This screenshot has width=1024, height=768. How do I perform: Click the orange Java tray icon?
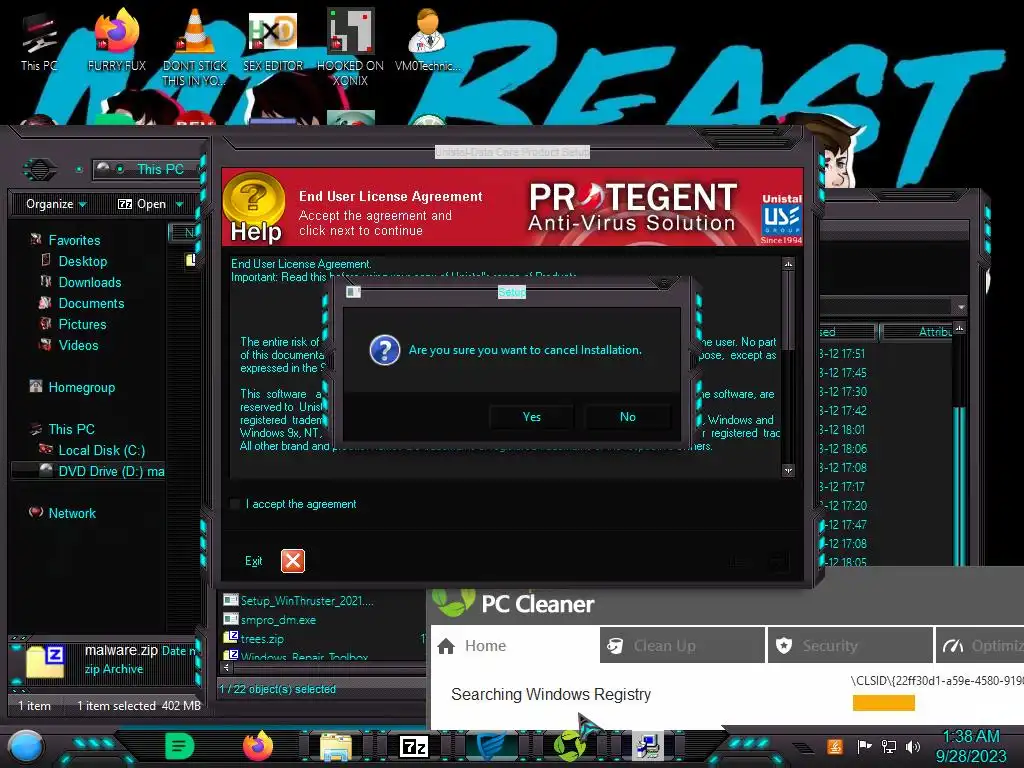point(835,746)
